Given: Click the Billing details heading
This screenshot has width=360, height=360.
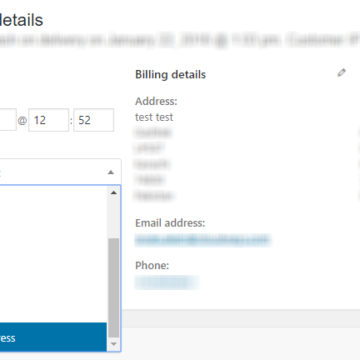Looking at the screenshot, I should point(170,74).
